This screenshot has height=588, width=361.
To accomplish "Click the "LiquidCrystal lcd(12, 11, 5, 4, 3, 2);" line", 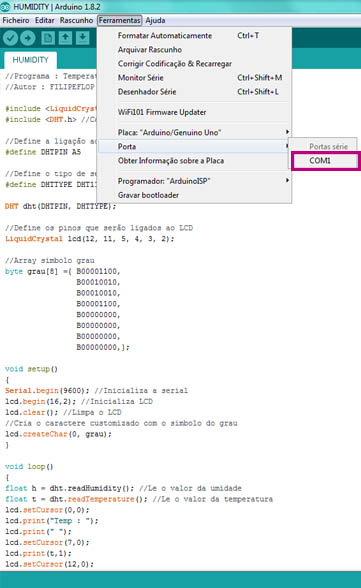I will coord(90,239).
